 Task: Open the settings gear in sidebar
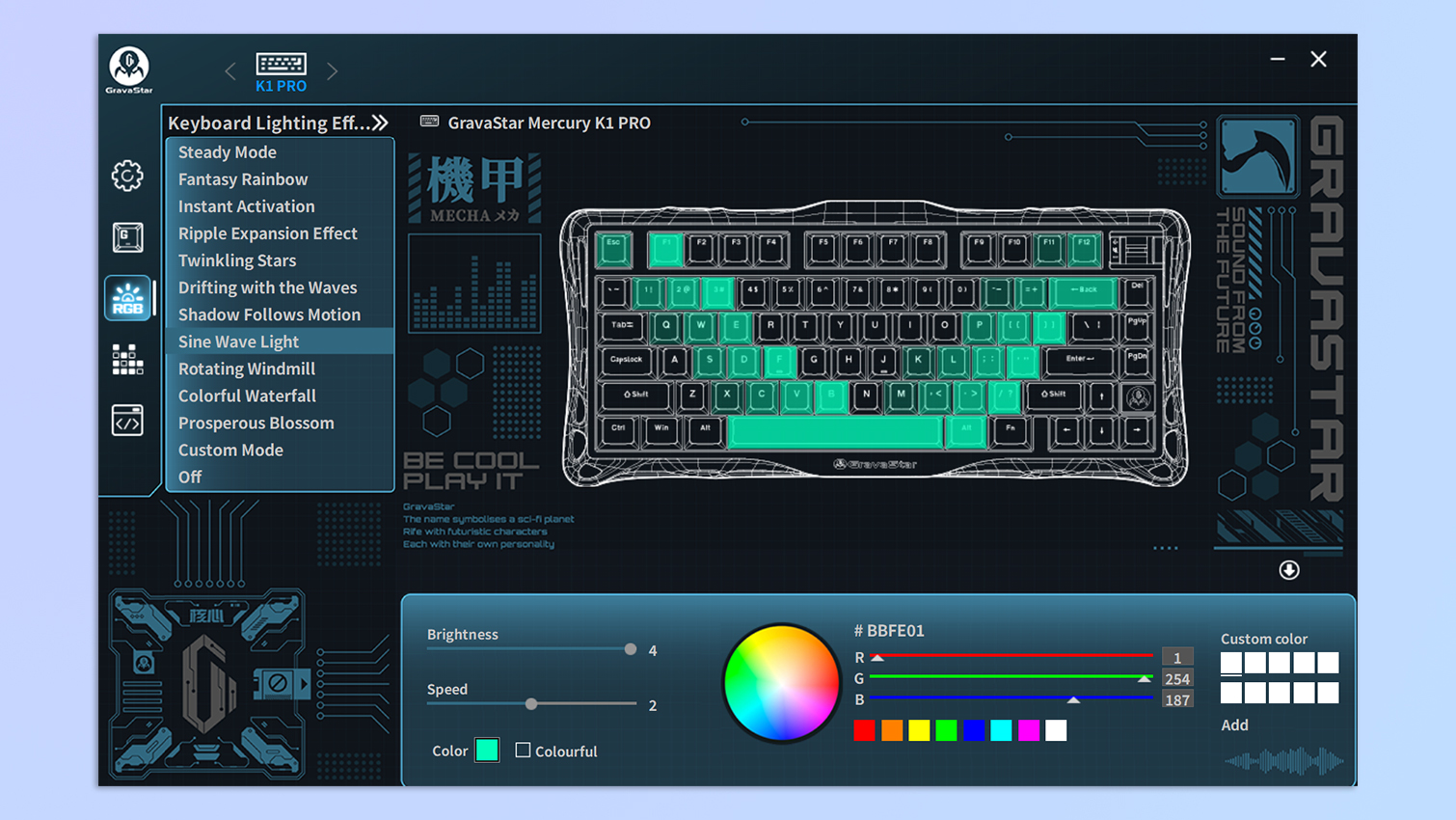[127, 176]
